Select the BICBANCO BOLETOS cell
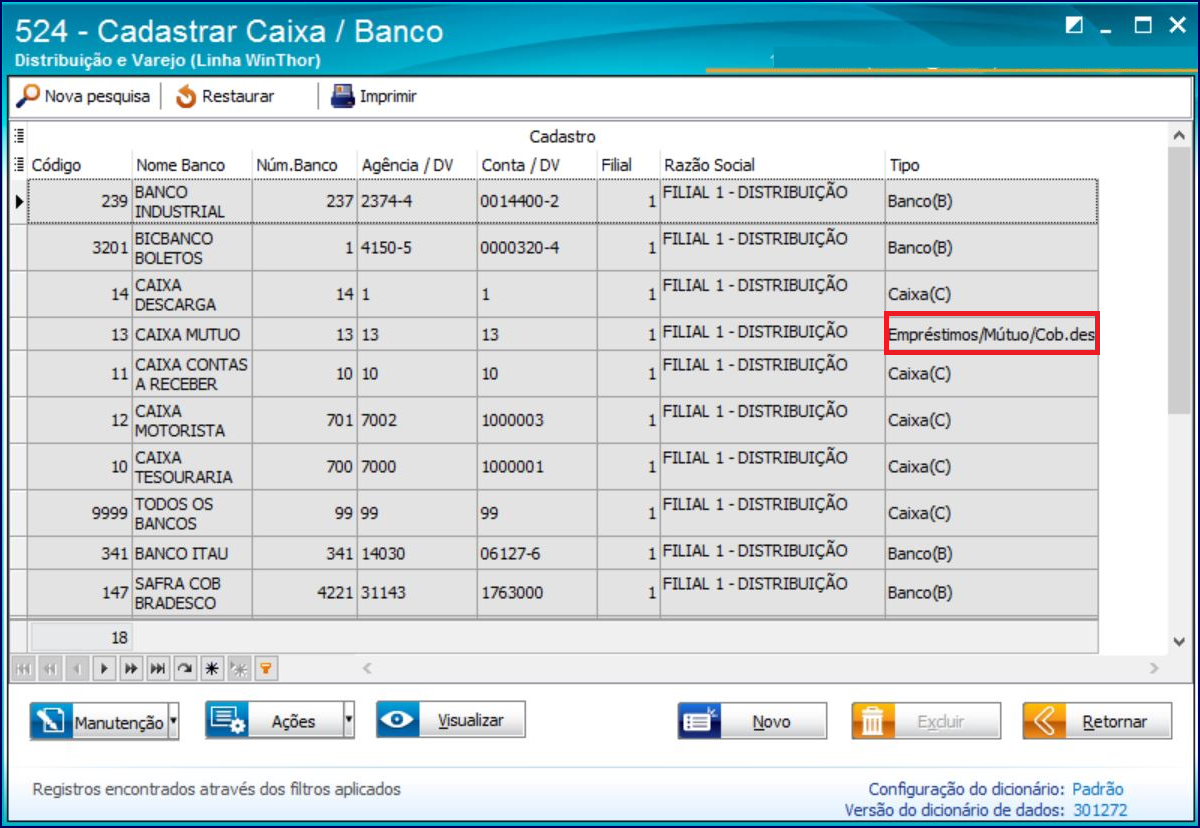The width and height of the screenshot is (1200, 828). (192, 248)
